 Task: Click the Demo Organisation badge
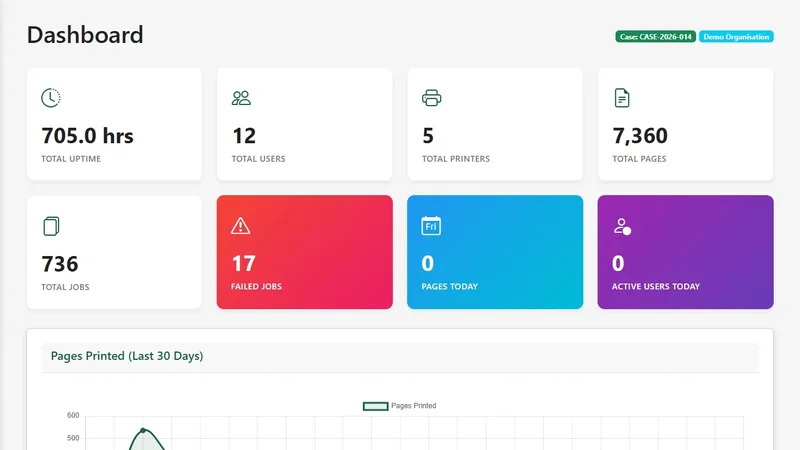[x=736, y=37]
